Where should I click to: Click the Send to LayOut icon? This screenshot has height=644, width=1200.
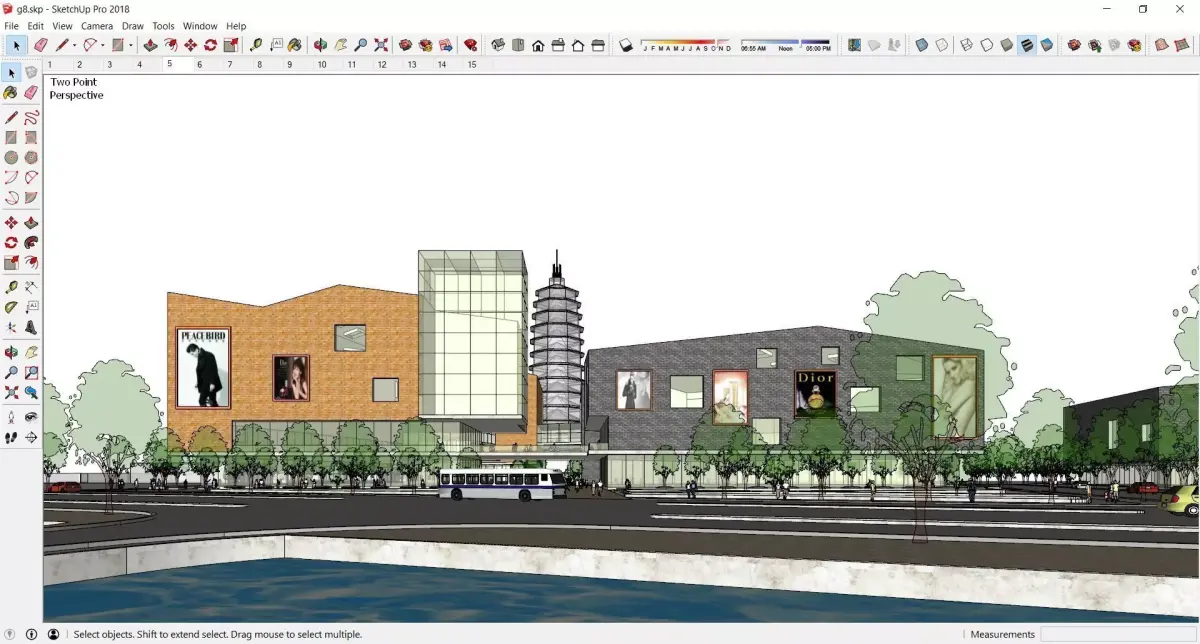(445, 45)
